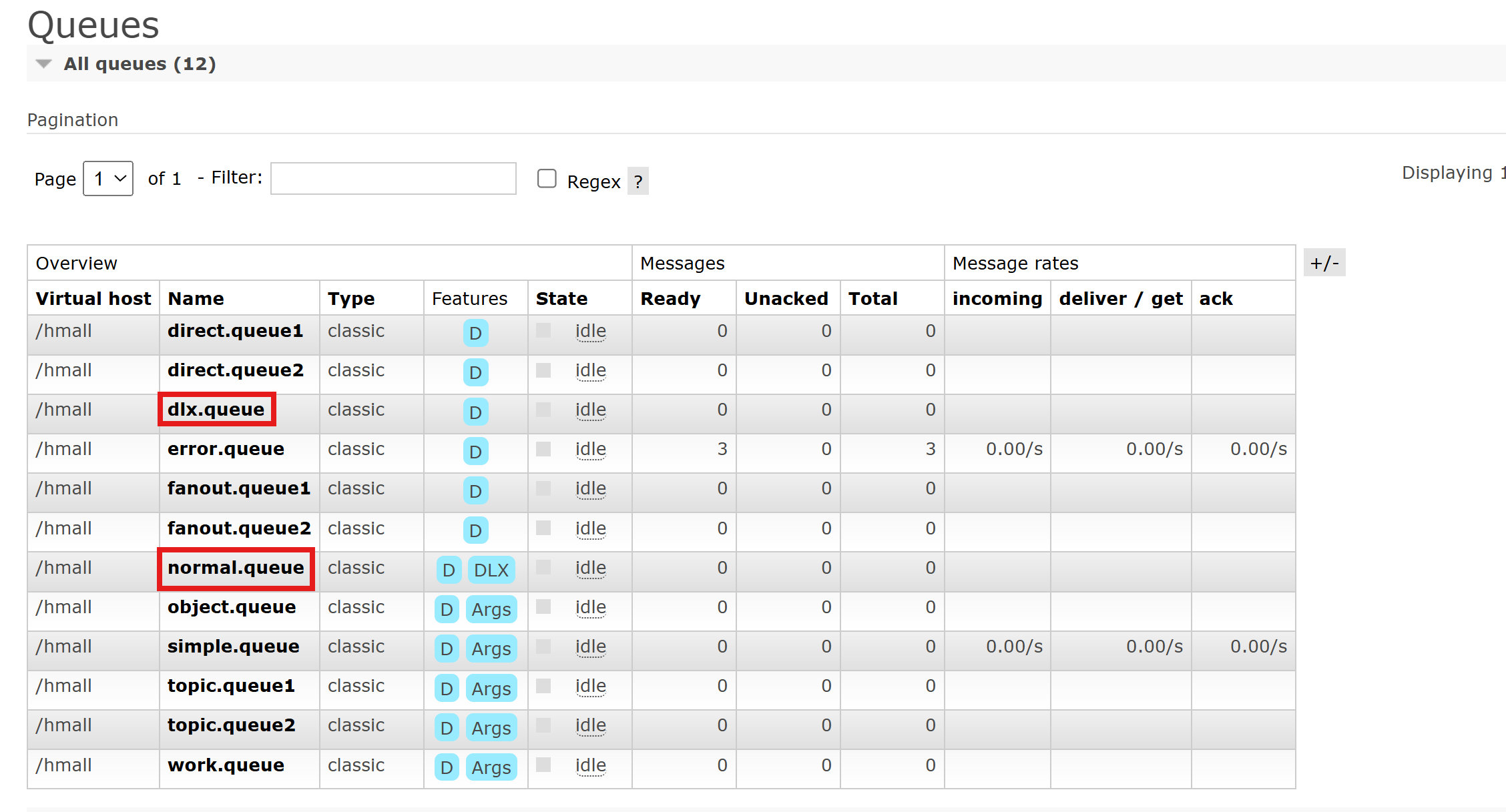The width and height of the screenshot is (1506, 812).
Task: Enable the Regex checkbox
Action: pos(547,179)
